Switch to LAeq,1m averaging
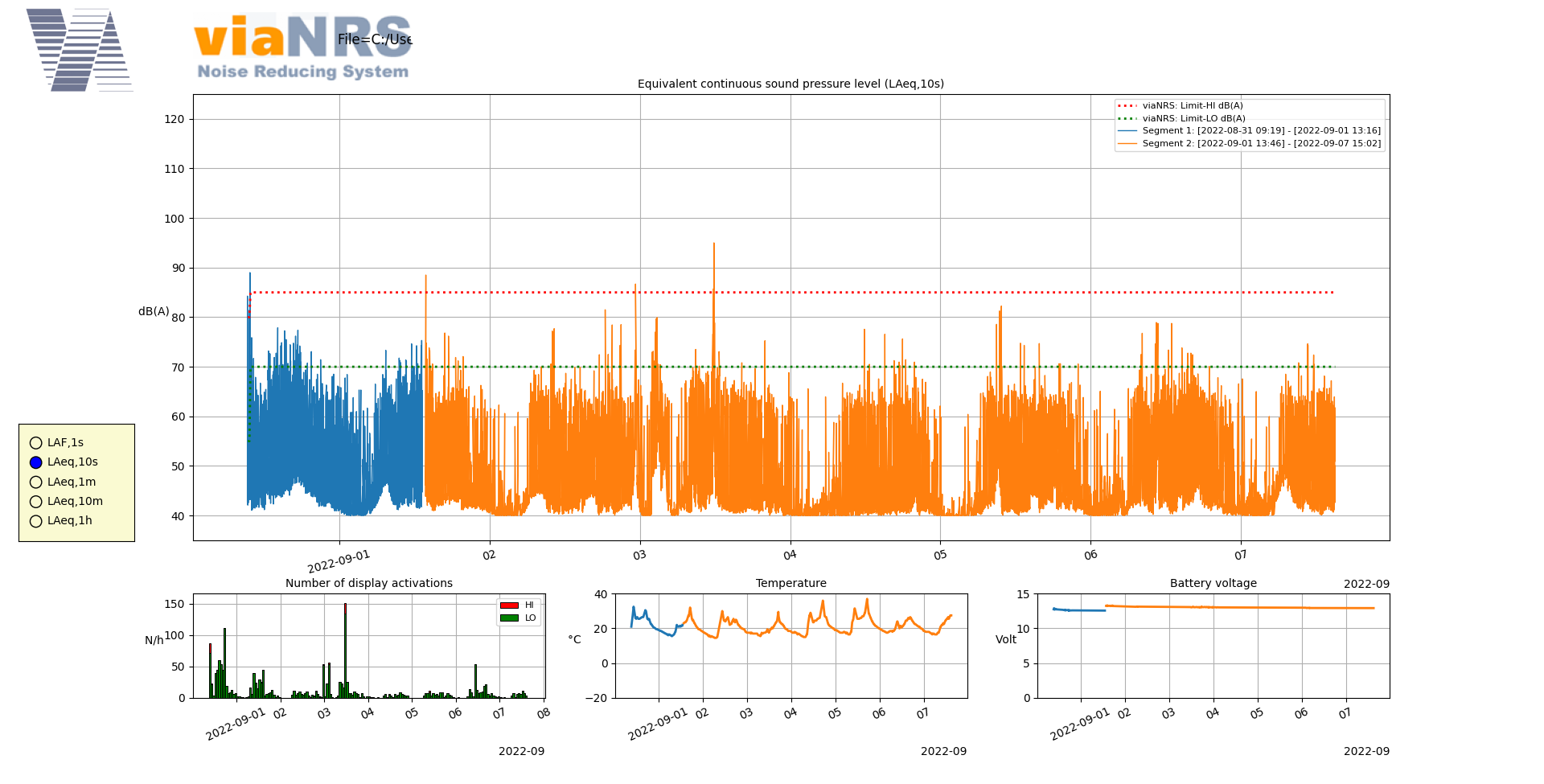The image size is (1544, 784). (x=36, y=482)
